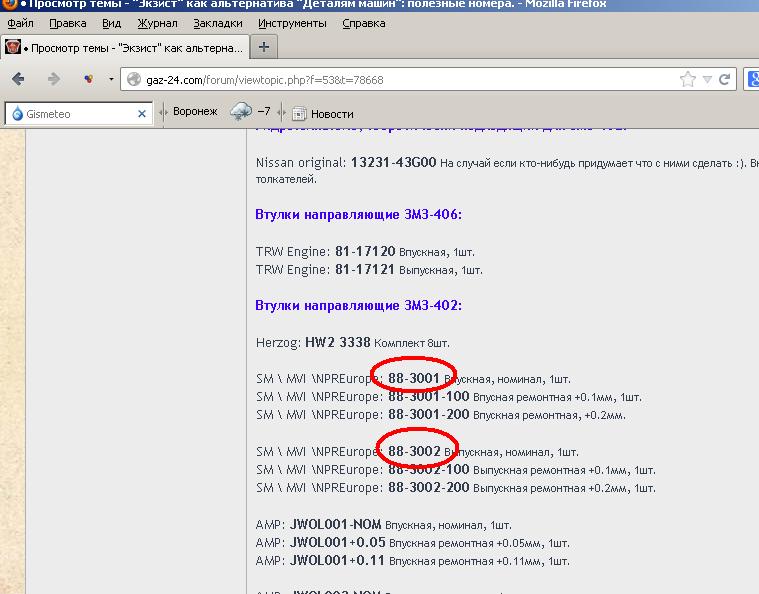The width and height of the screenshot is (759, 594).
Task: Open the Справка menu
Action: (364, 23)
